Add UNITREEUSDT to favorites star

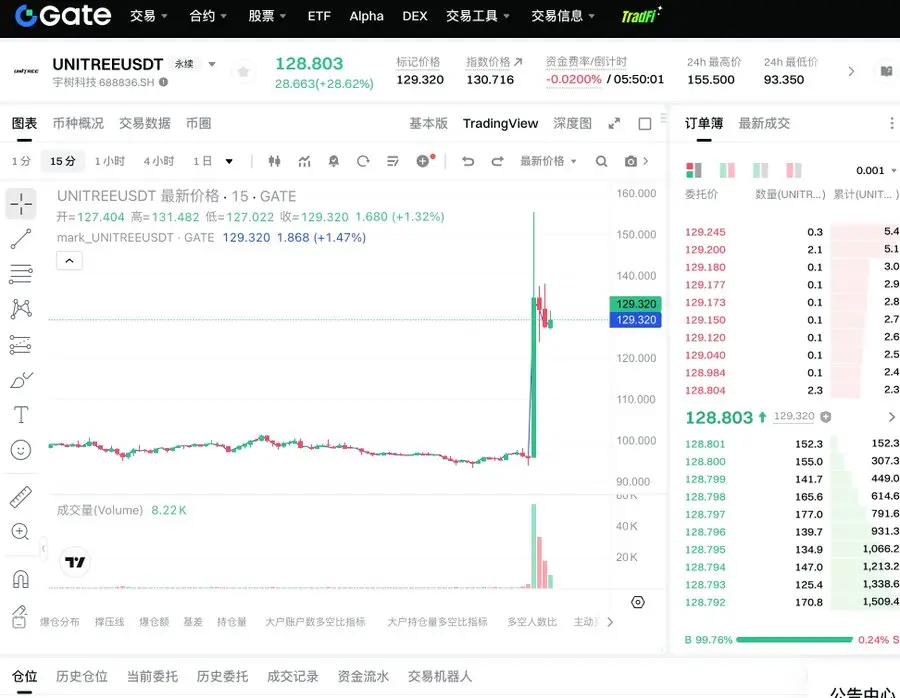click(243, 72)
